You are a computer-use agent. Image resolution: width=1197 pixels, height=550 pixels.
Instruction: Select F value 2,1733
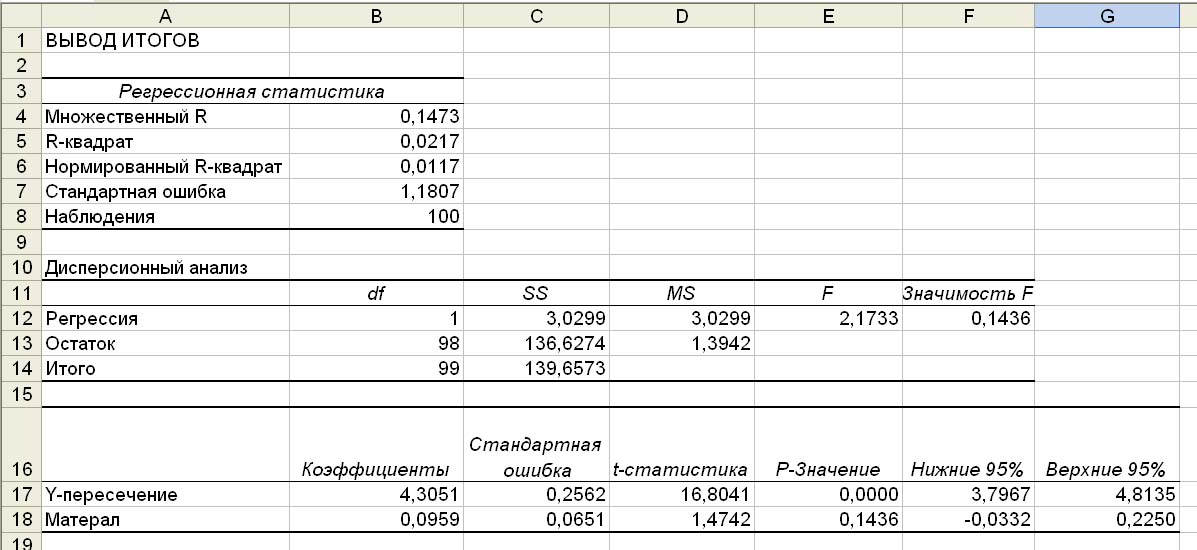tap(828, 318)
